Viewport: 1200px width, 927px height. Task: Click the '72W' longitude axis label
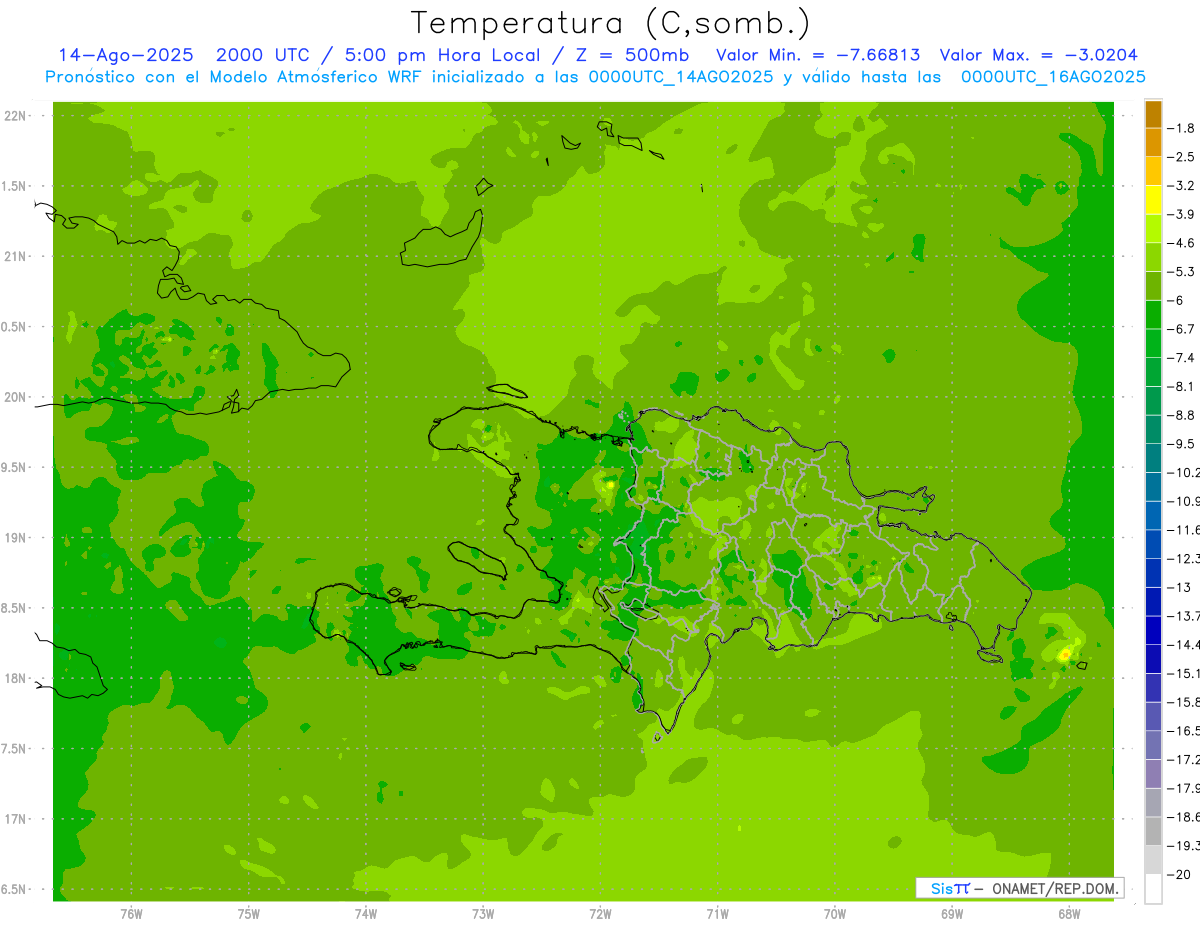coord(600,913)
